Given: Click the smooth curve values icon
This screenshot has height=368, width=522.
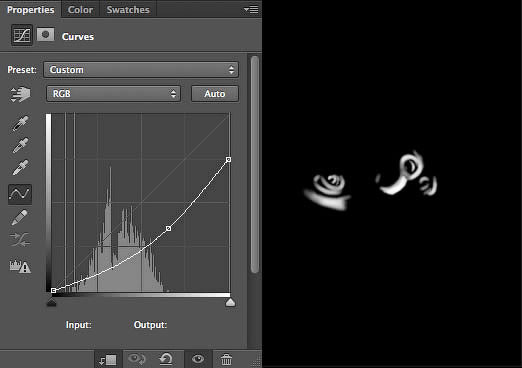Looking at the screenshot, I should click(20, 239).
